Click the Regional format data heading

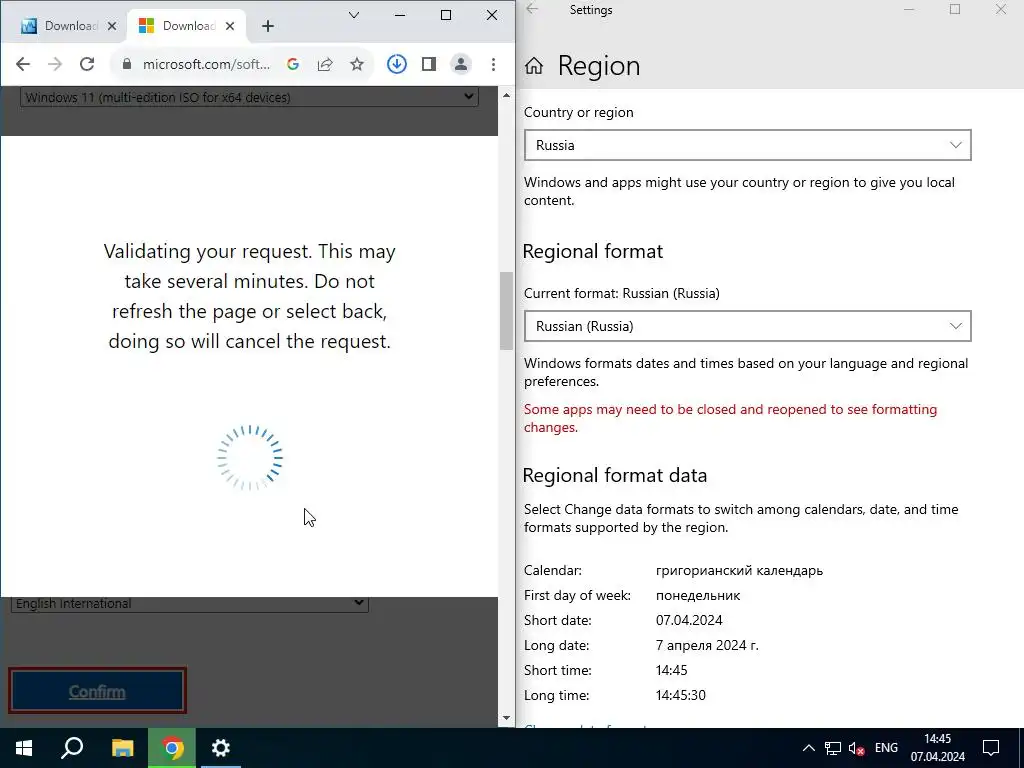tap(615, 475)
